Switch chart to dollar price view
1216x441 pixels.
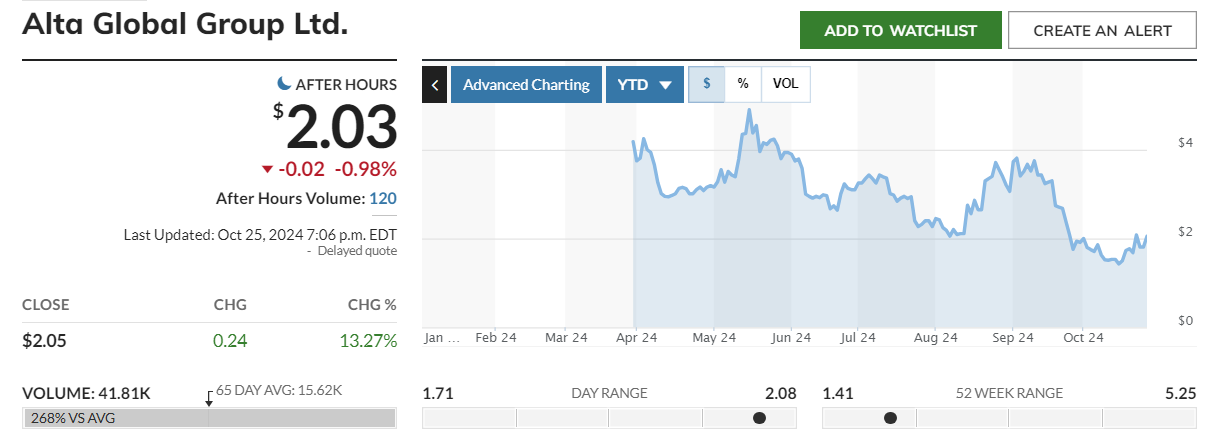coord(707,85)
